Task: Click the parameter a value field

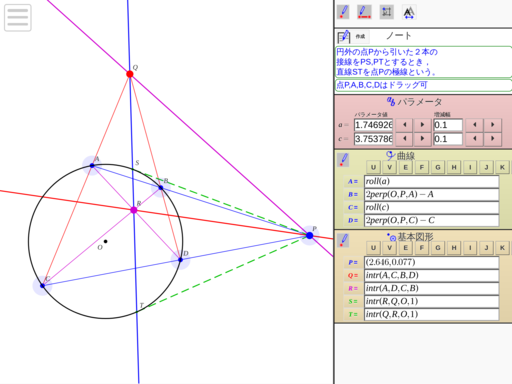Action: click(373, 125)
